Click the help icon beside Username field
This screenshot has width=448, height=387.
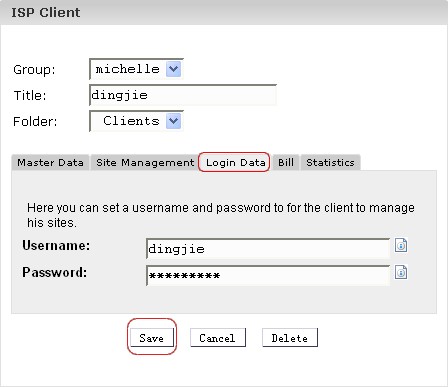[x=401, y=245]
